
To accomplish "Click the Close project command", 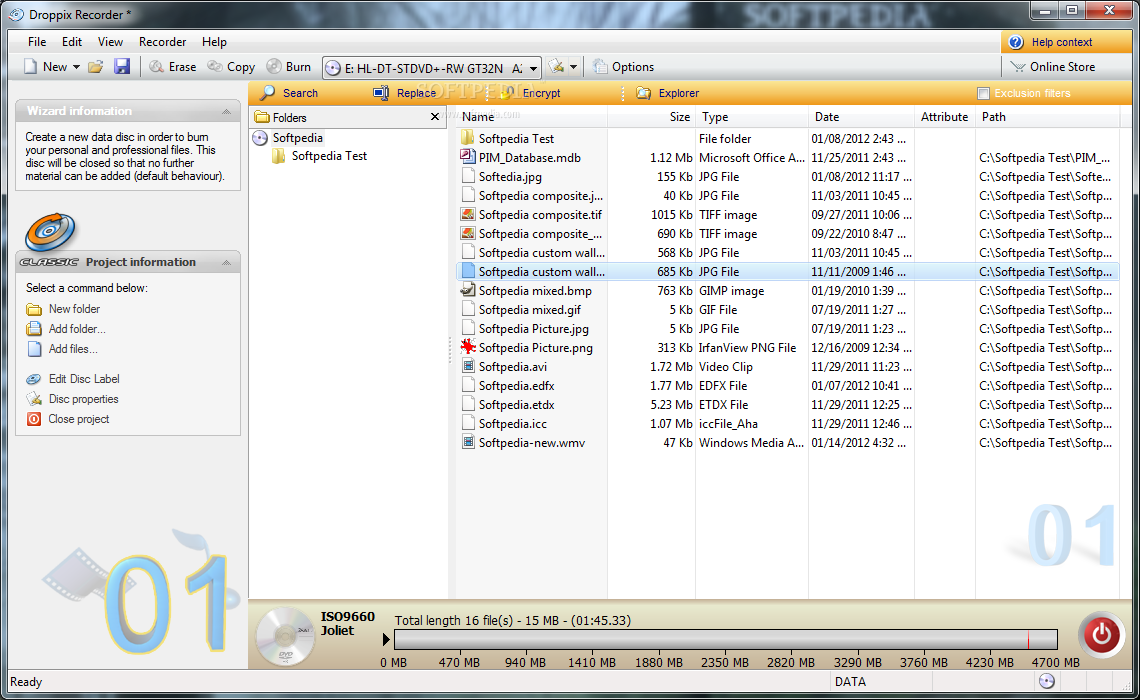I will pos(68,419).
